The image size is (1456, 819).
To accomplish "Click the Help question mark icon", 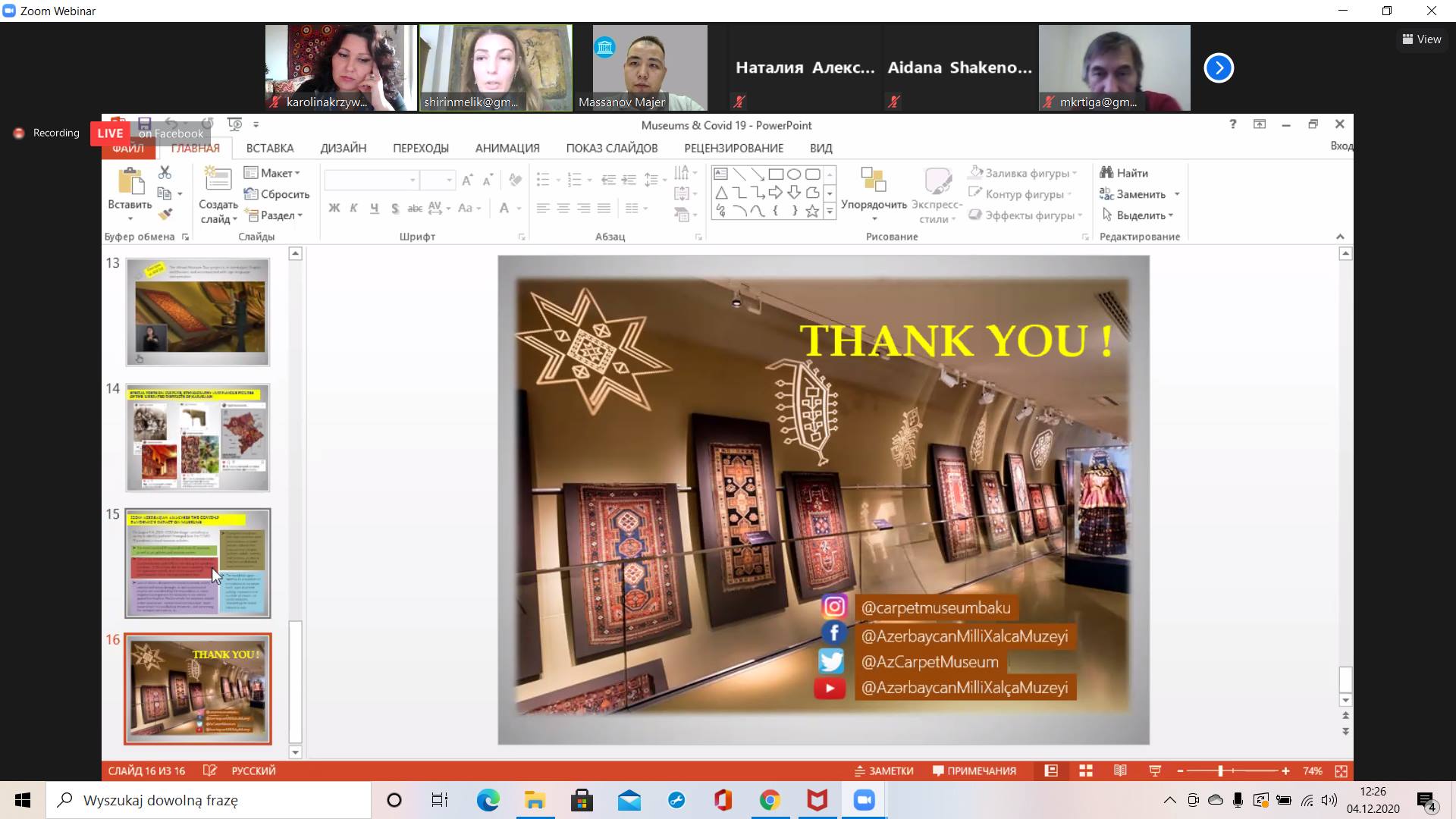I will click(x=1233, y=124).
